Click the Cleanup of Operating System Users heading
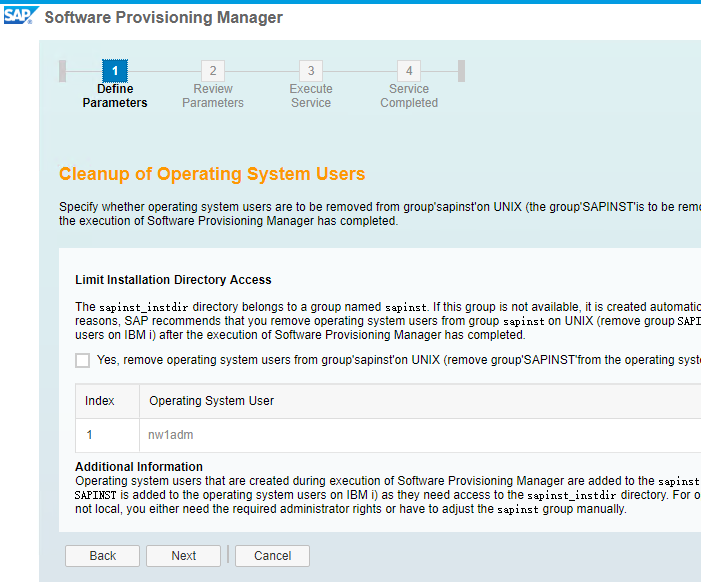The width and height of the screenshot is (701, 582). [x=212, y=174]
